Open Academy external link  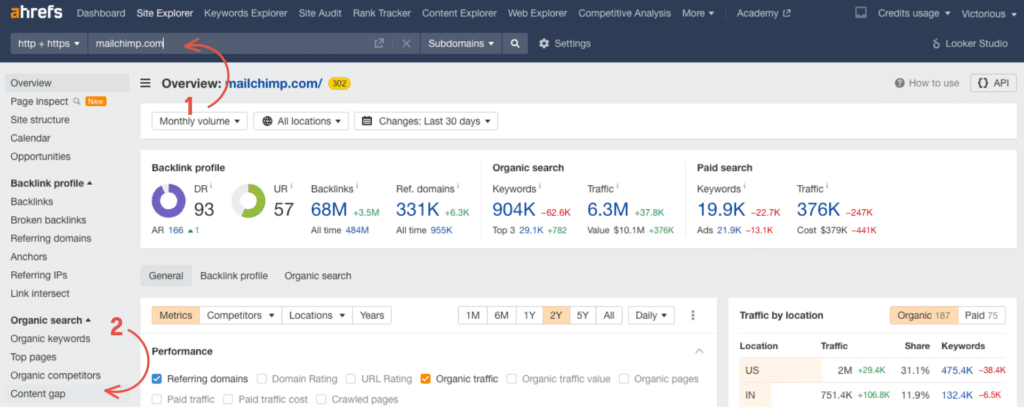pyautogui.click(x=763, y=13)
